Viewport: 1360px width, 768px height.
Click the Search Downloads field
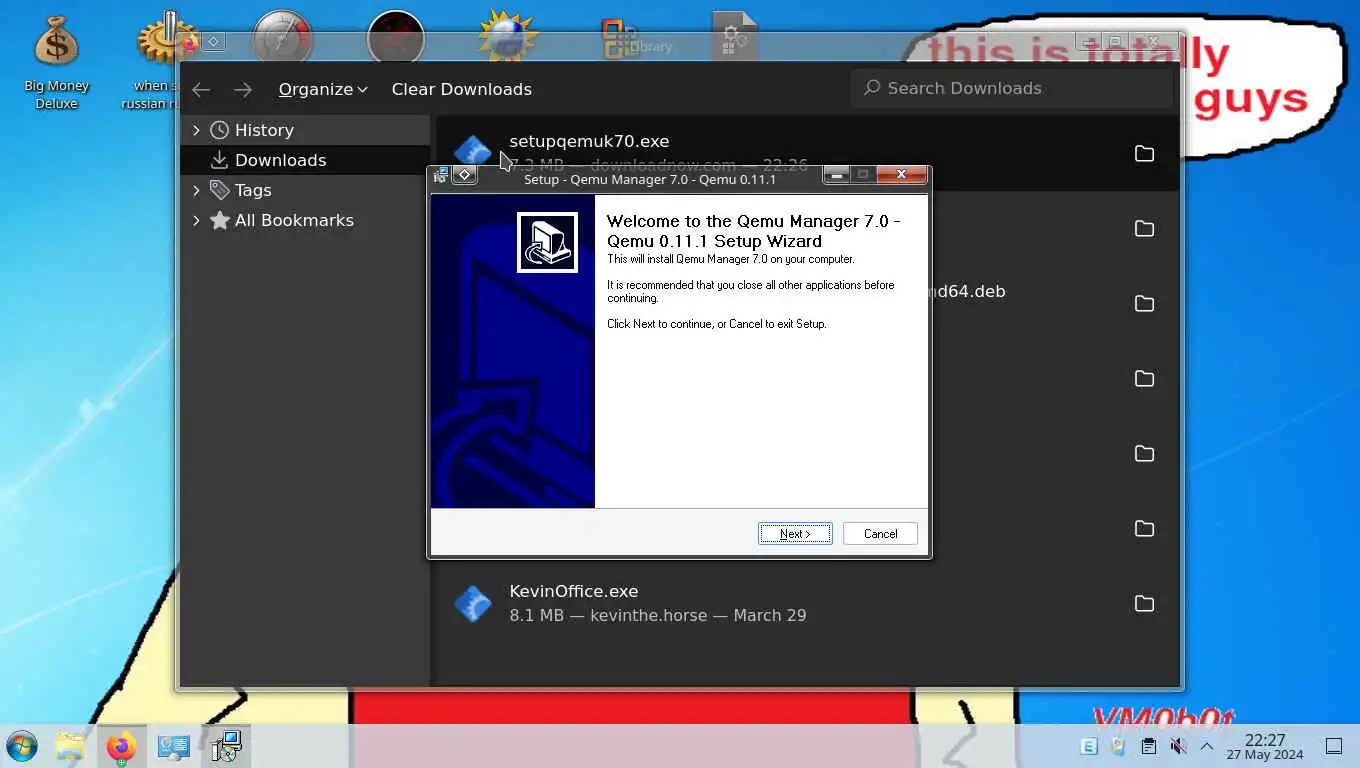(x=1011, y=88)
